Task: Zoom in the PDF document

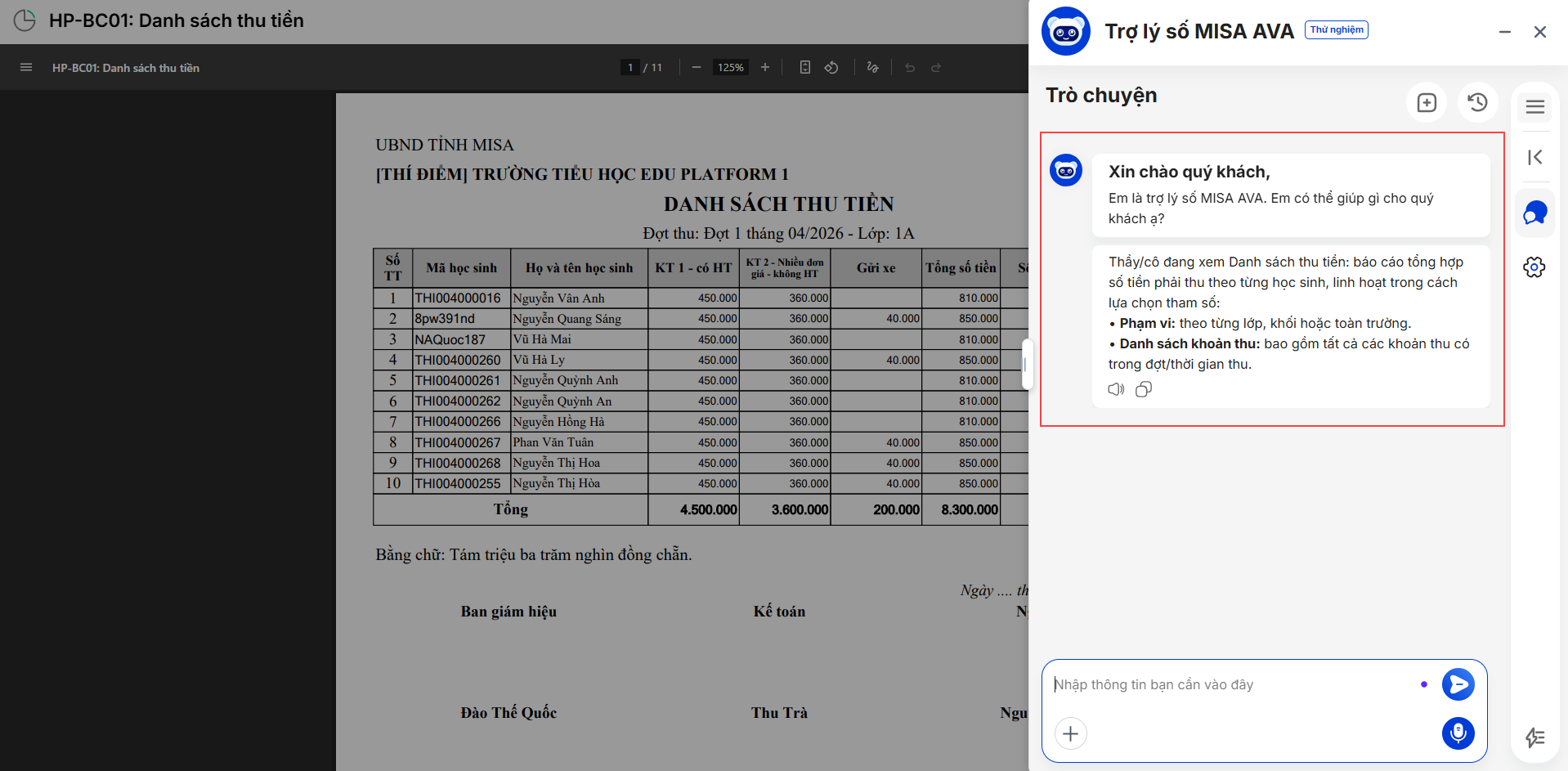Action: (x=765, y=68)
